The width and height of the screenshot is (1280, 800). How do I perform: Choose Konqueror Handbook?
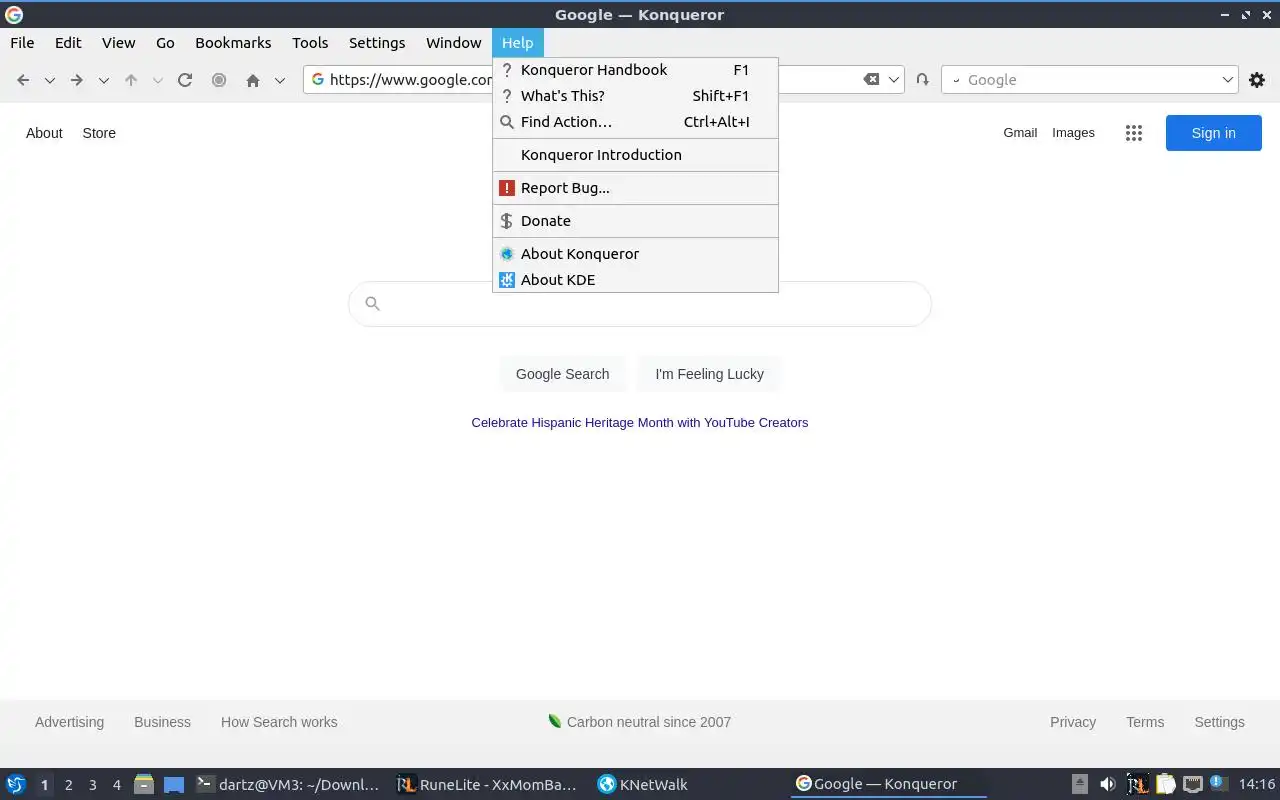[x=635, y=70]
